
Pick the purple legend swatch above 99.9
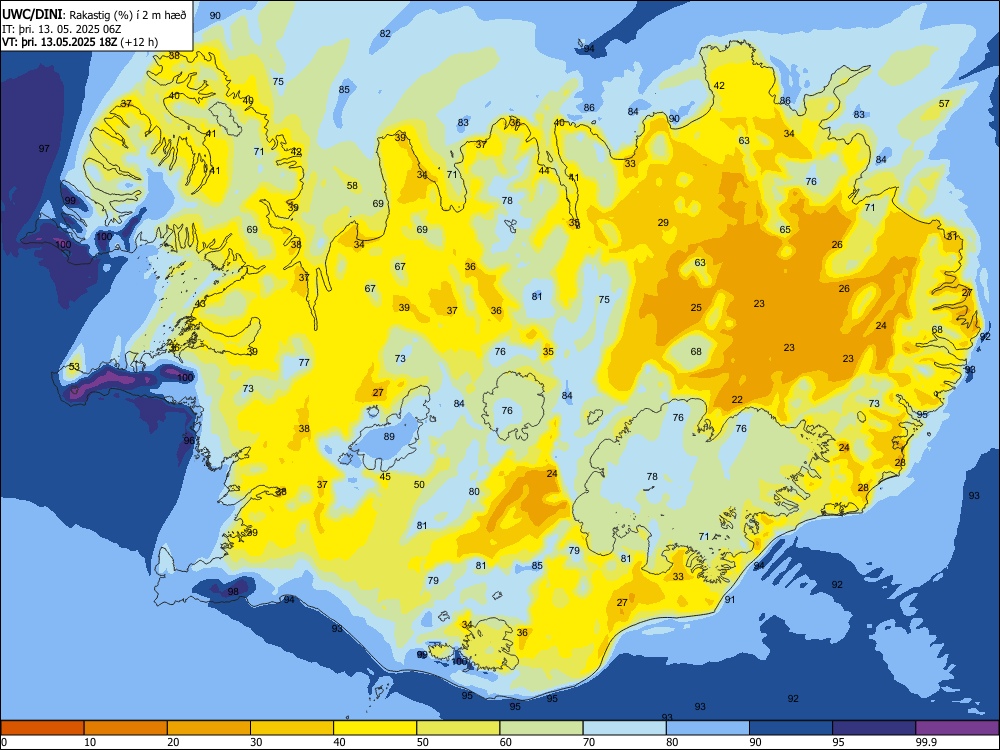pos(957,728)
